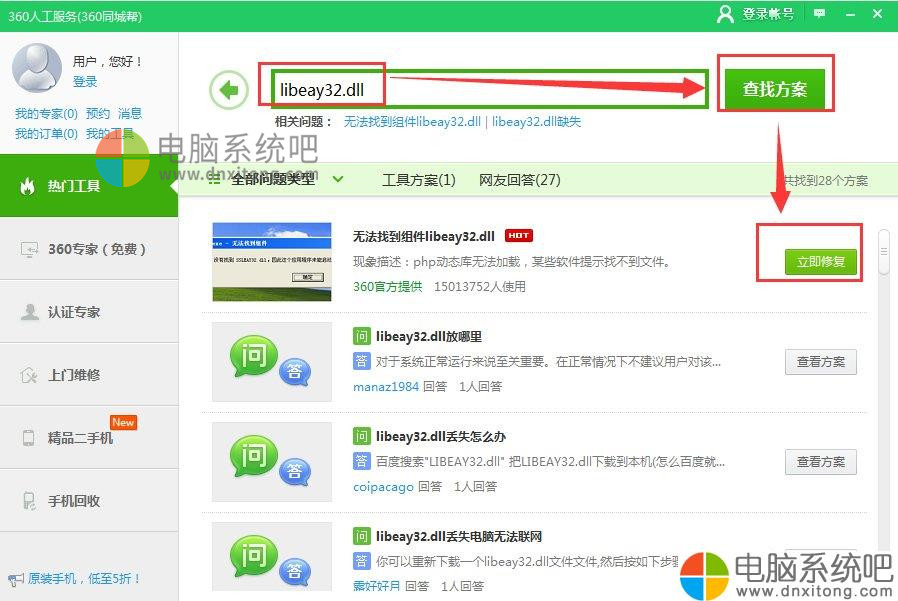Viewport: 898px width, 601px height.
Task: Open 我的订单(0) link
Action: coord(46,133)
